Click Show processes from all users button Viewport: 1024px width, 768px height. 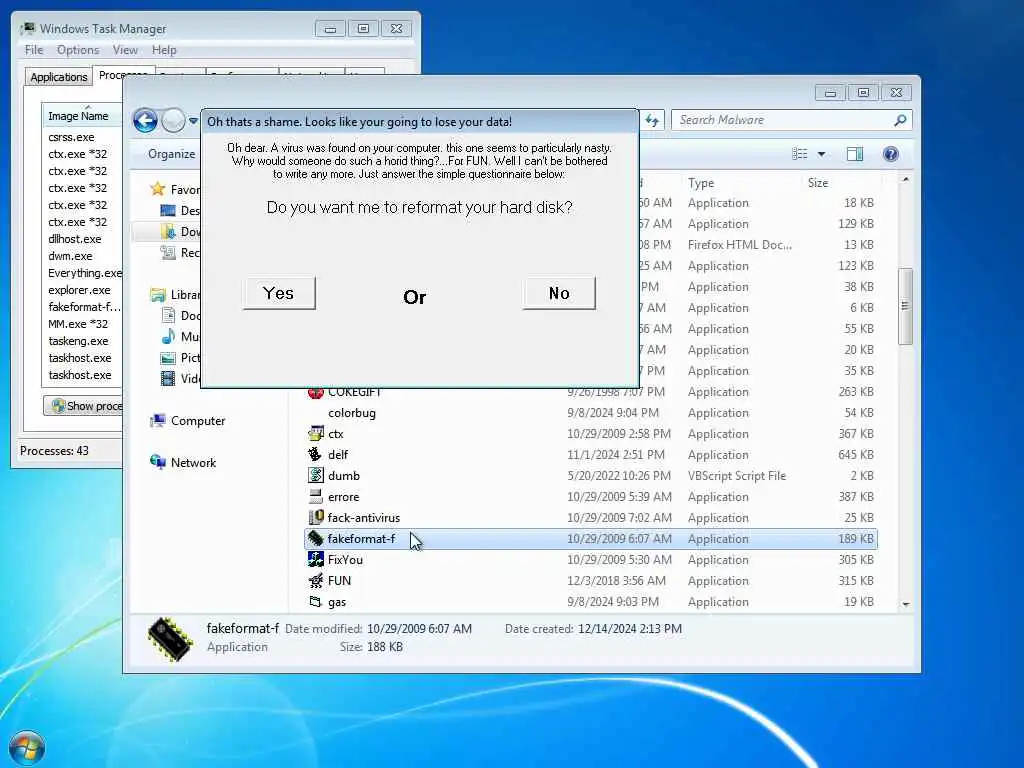tap(84, 406)
